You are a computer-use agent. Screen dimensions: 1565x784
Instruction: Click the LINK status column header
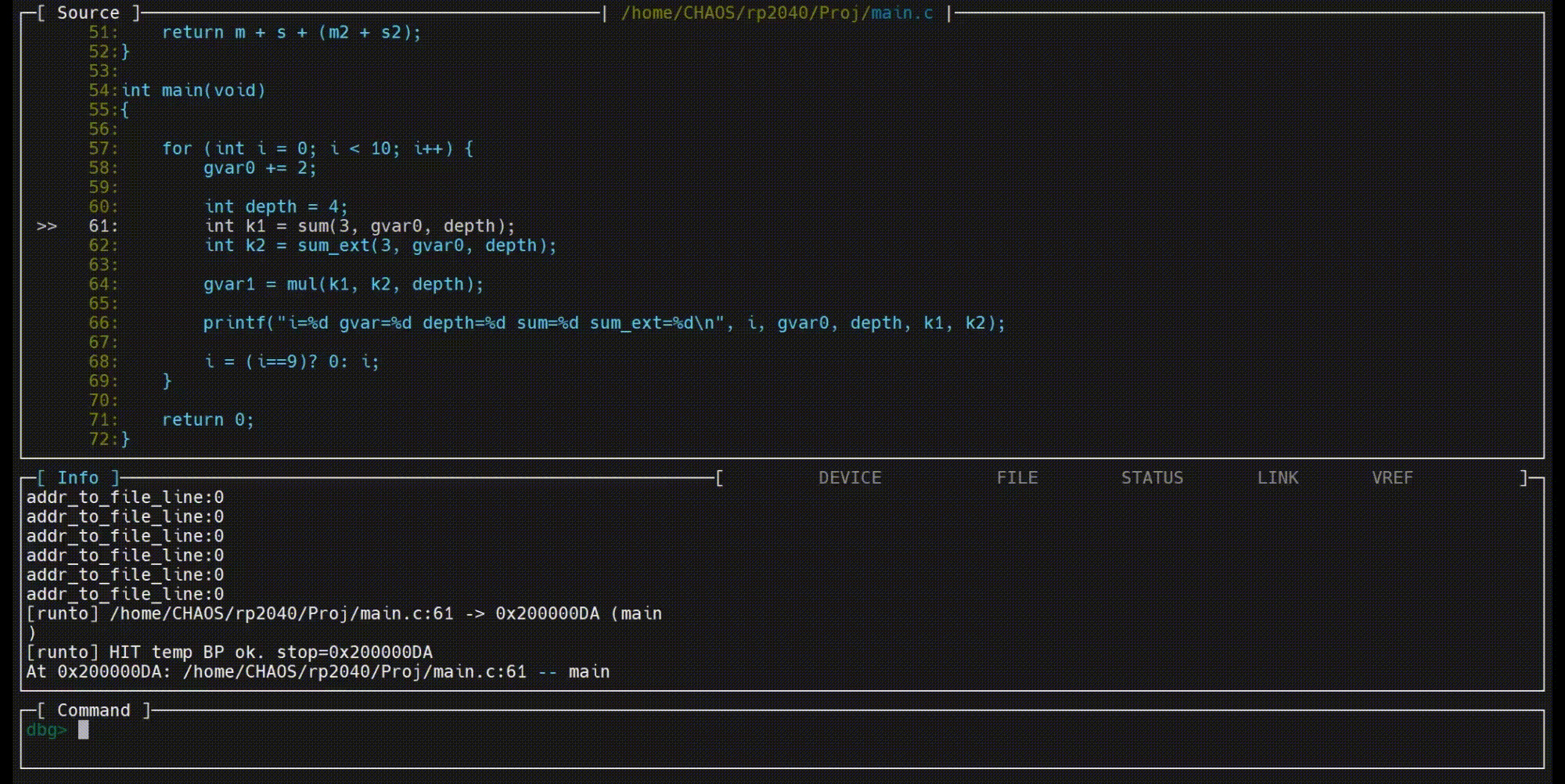(1277, 477)
